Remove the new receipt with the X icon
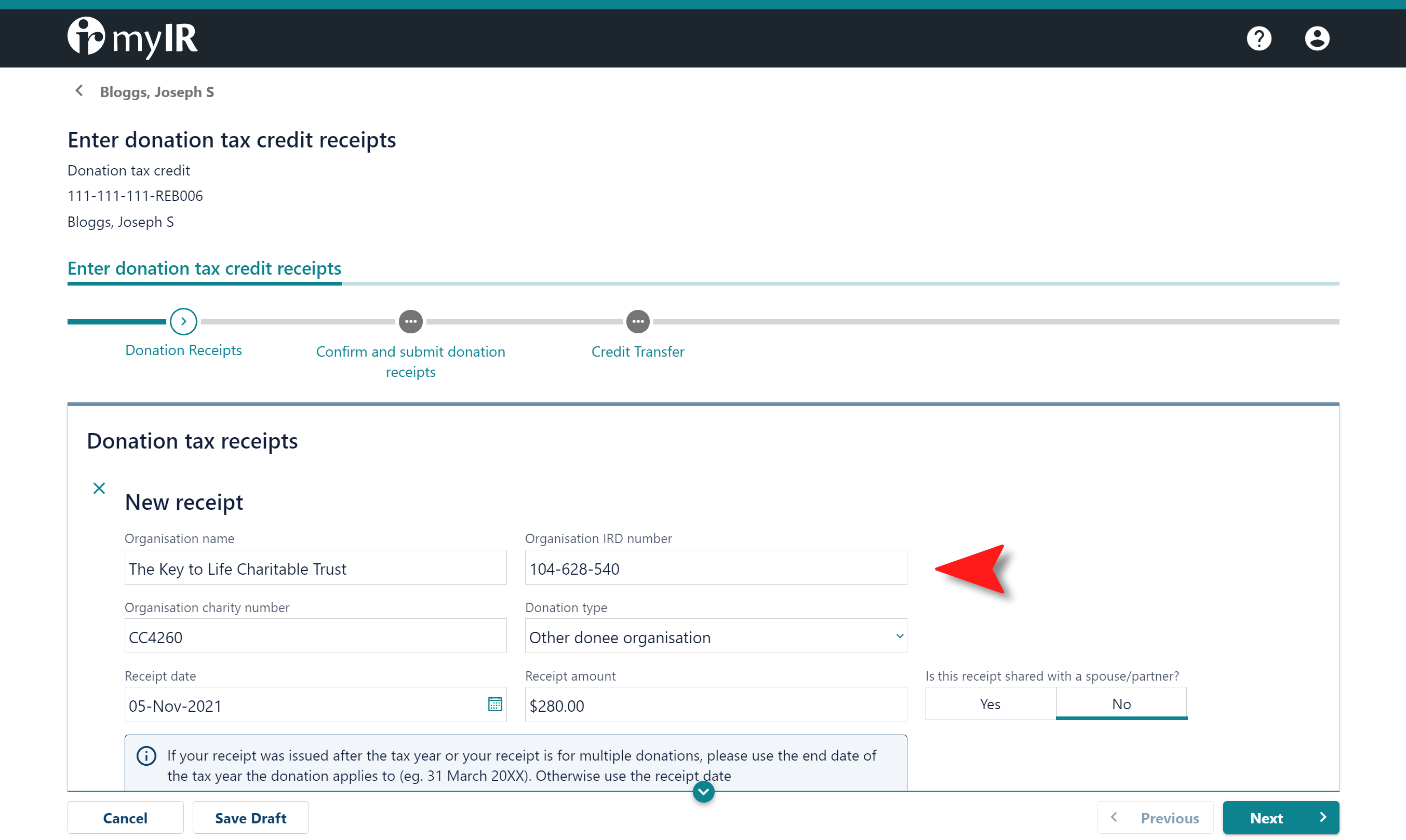 [99, 488]
